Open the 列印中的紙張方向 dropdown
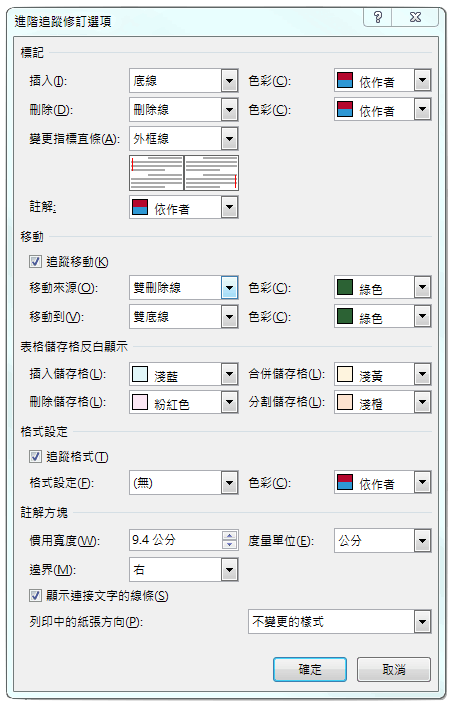Image resolution: width=453 pixels, height=709 pixels. pos(340,621)
